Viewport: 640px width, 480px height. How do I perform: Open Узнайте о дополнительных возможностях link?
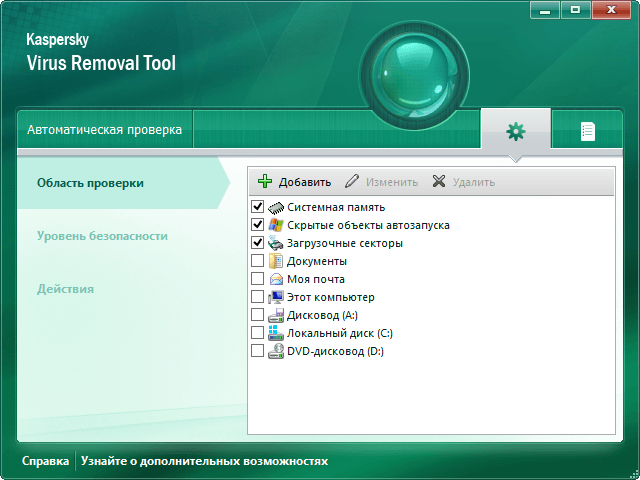pyautogui.click(x=204, y=461)
